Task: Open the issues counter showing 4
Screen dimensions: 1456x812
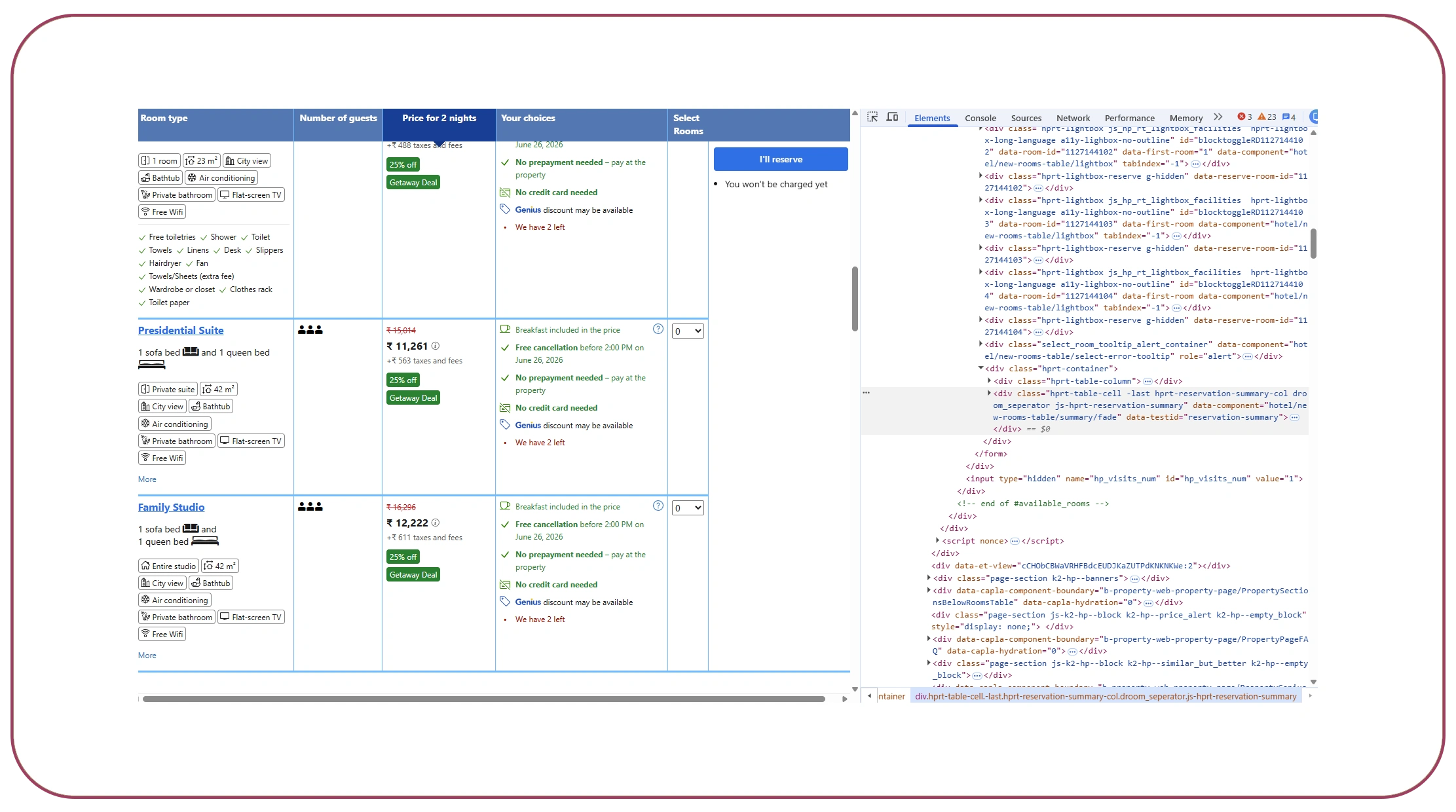Action: coord(1288,117)
